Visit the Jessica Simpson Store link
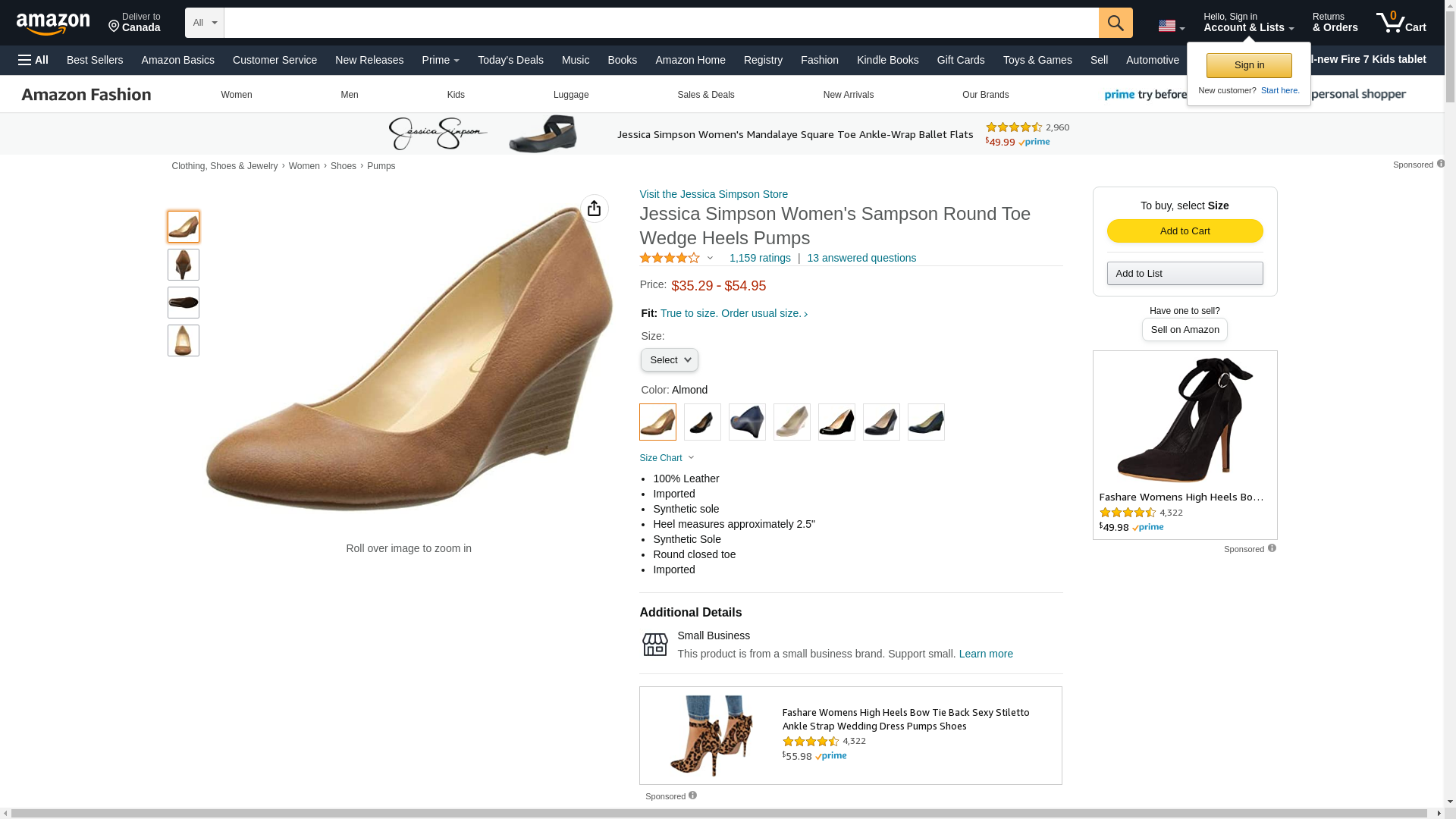1456x819 pixels. (x=713, y=194)
